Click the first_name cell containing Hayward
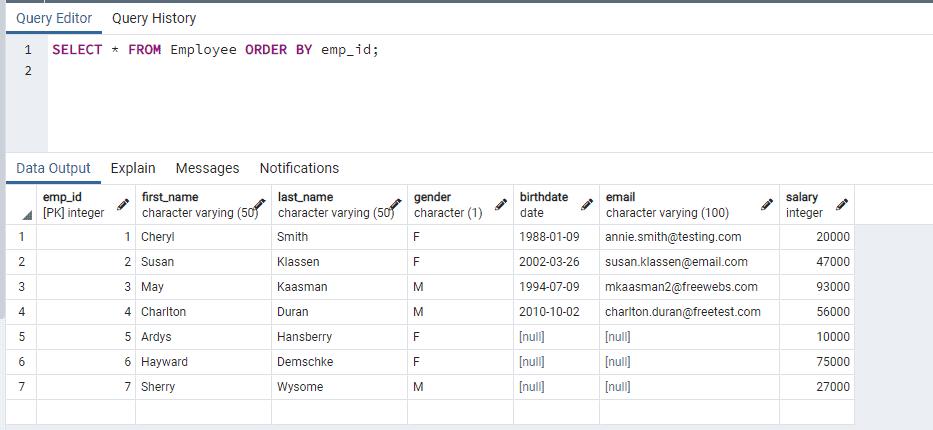933x430 pixels. (164, 362)
